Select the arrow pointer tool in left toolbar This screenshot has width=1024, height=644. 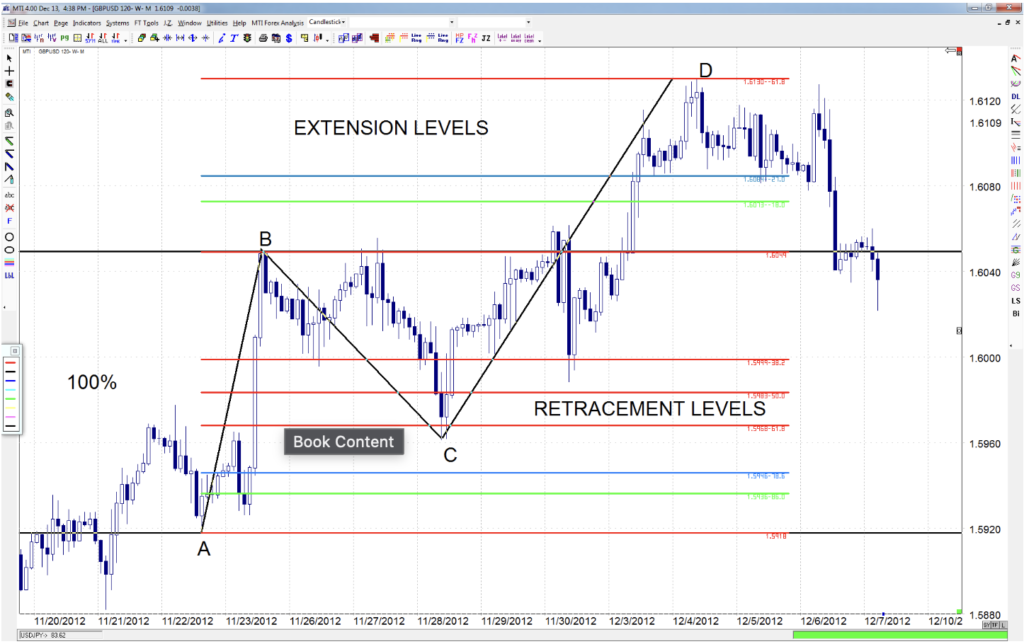click(10, 59)
